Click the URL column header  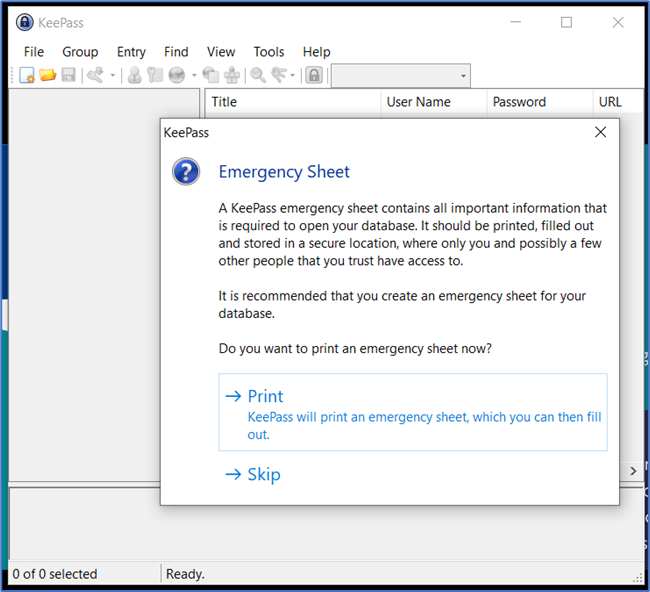click(618, 102)
